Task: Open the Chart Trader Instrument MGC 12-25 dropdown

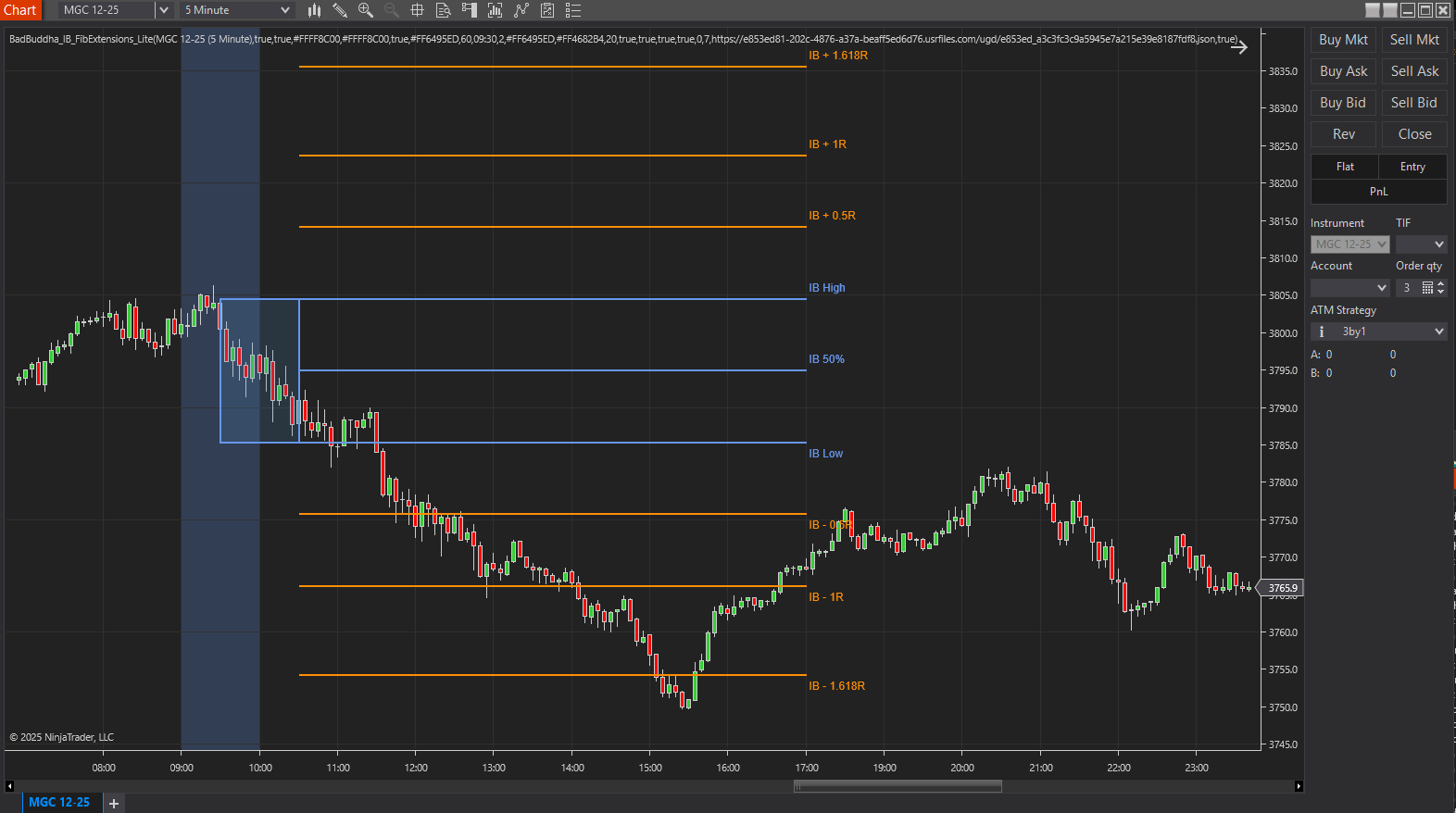Action: pos(1349,244)
